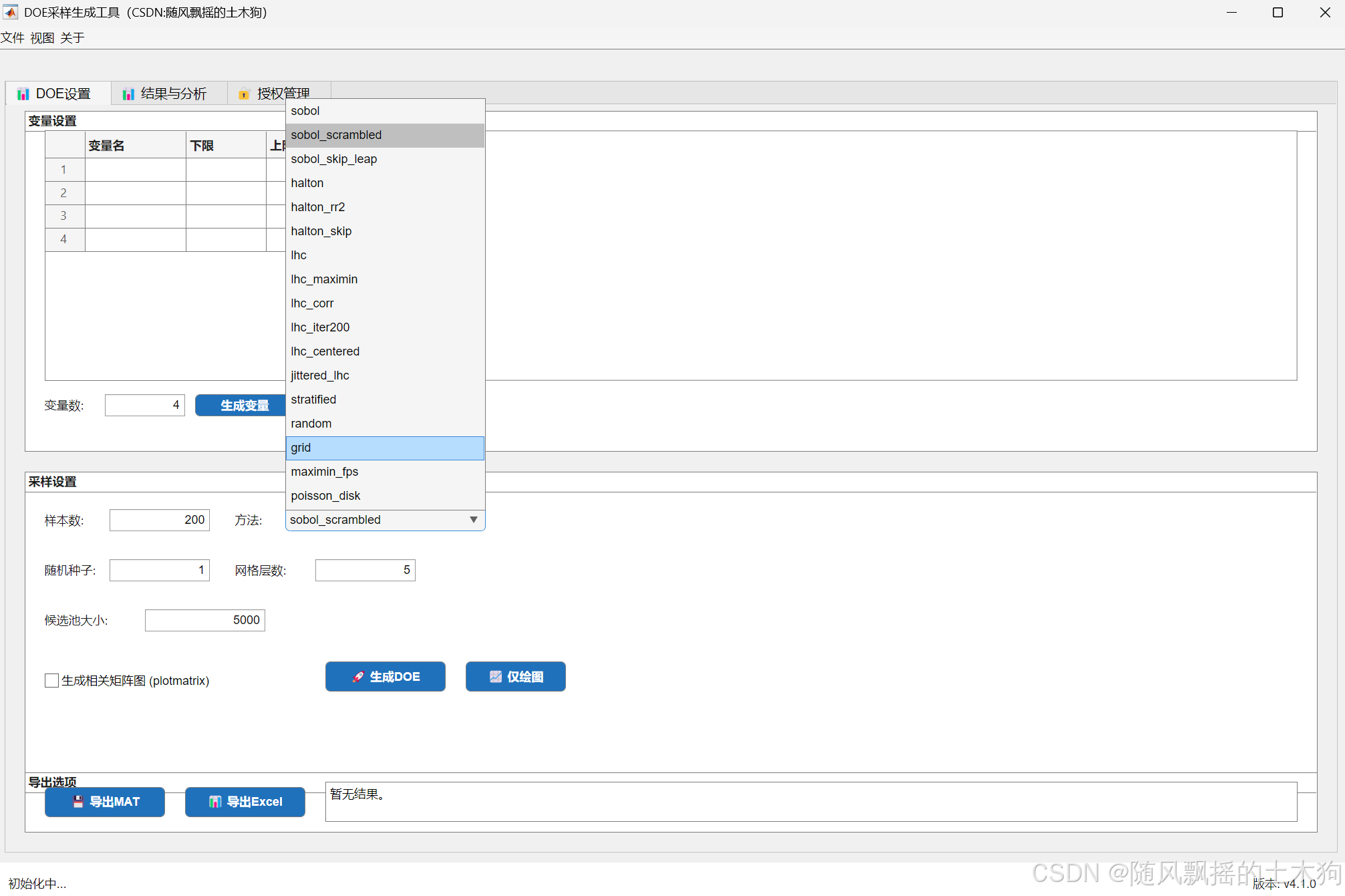Open the 文件 menu

coord(12,38)
